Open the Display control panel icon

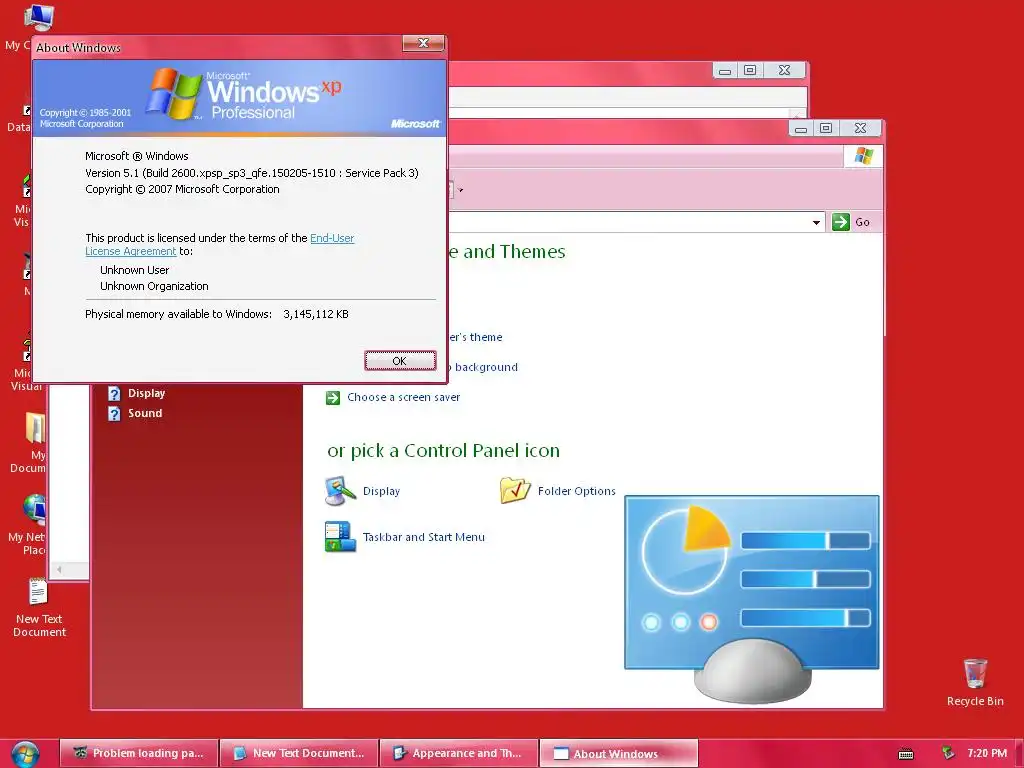pyautogui.click(x=340, y=492)
